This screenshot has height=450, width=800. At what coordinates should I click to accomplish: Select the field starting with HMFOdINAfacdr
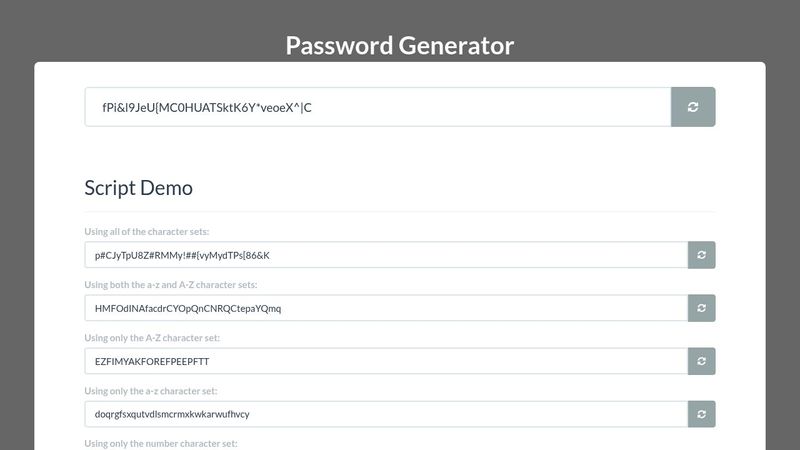coord(386,308)
